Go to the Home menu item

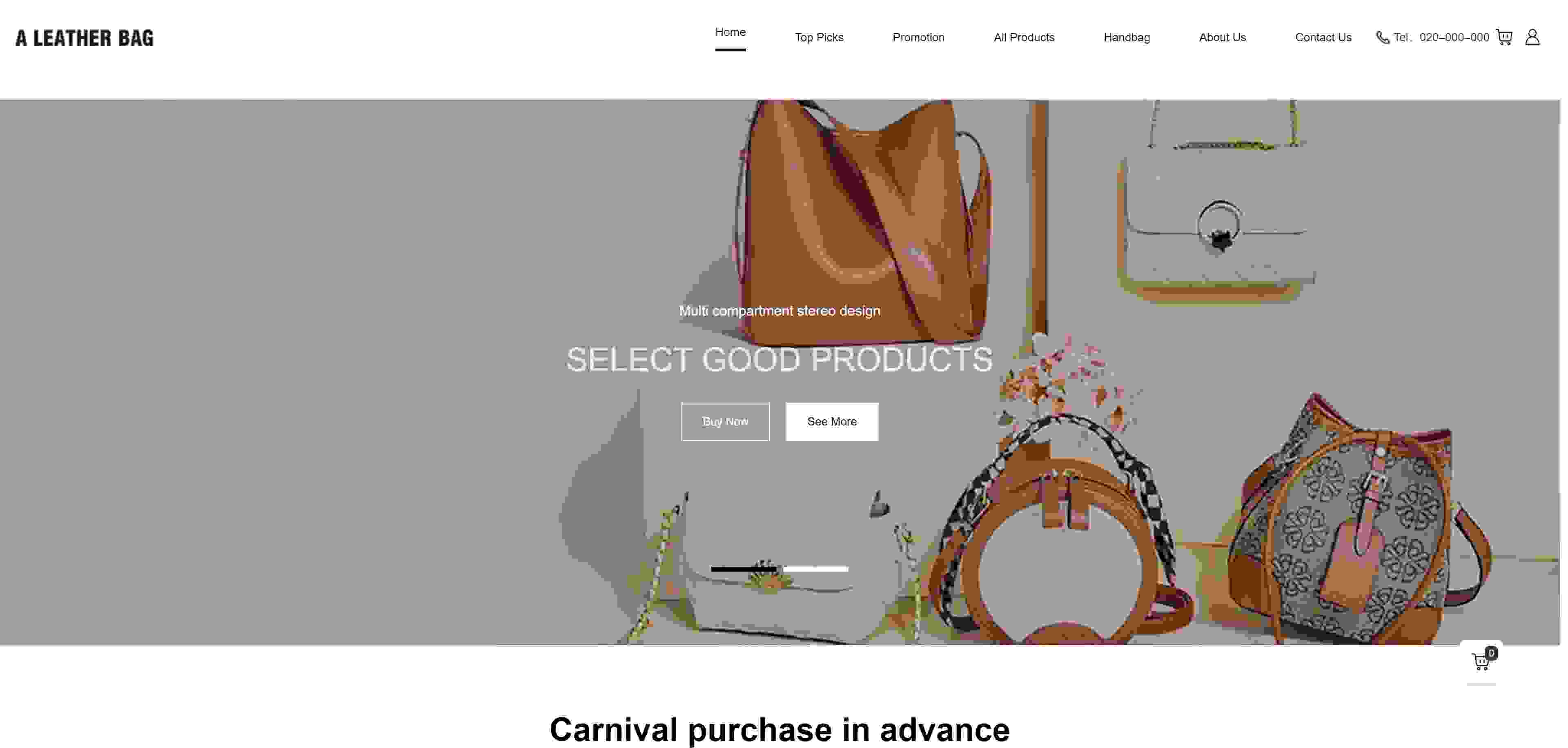[731, 32]
